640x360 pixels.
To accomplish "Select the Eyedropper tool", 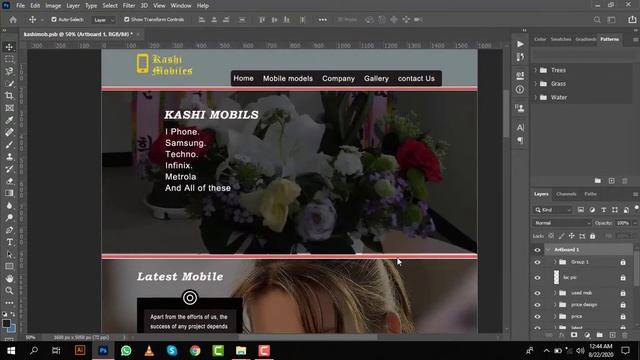I will tap(9, 120).
